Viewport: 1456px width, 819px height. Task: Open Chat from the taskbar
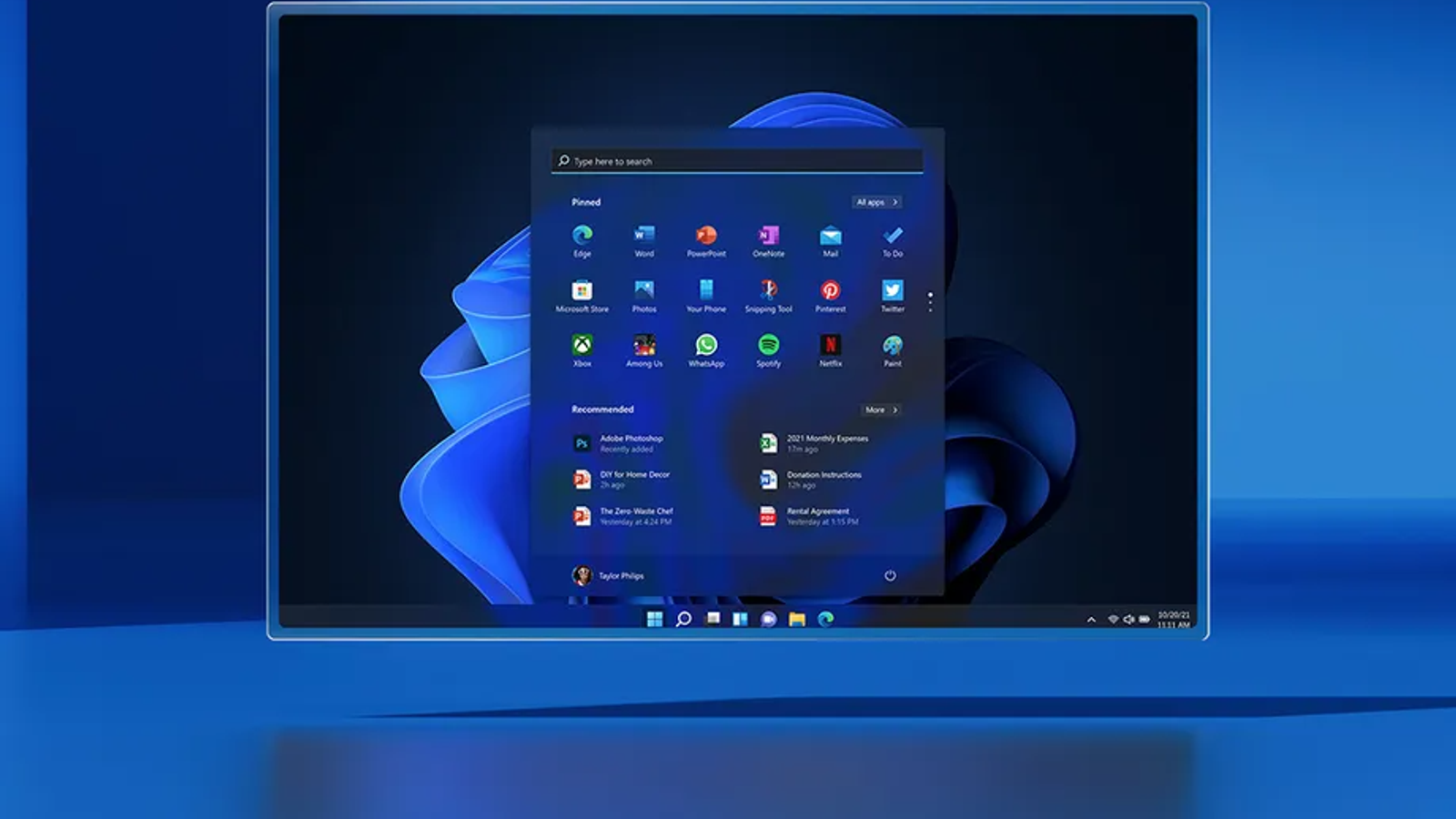tap(768, 619)
